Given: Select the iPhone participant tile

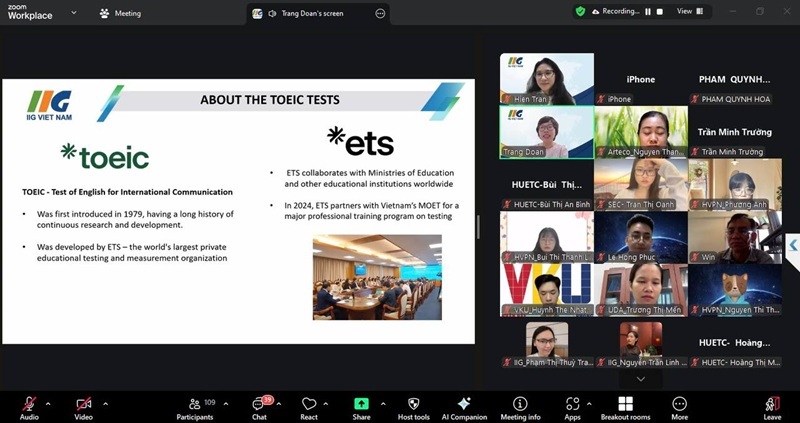Looking at the screenshot, I should tap(641, 79).
